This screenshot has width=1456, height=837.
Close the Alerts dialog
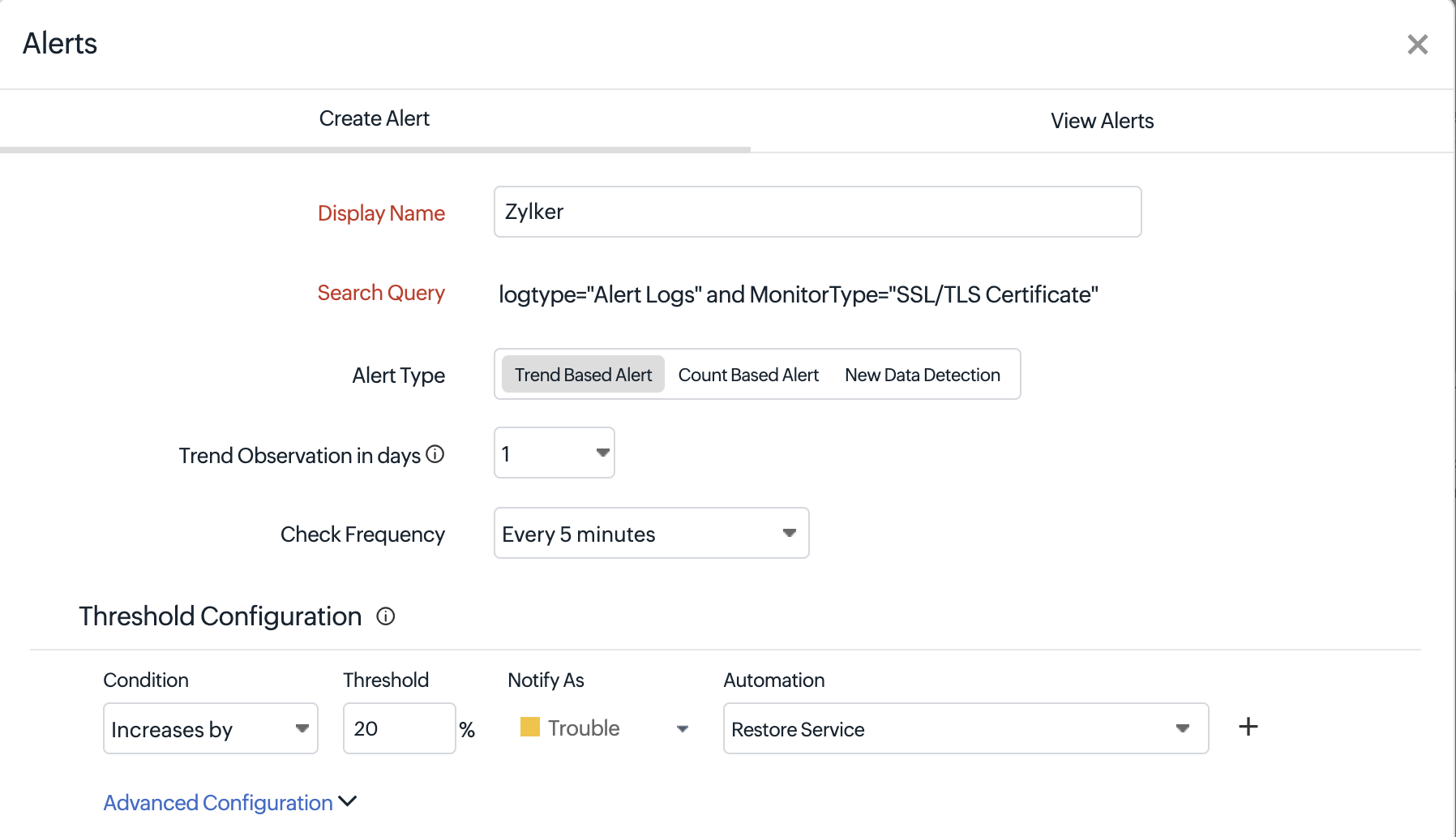point(1417,45)
